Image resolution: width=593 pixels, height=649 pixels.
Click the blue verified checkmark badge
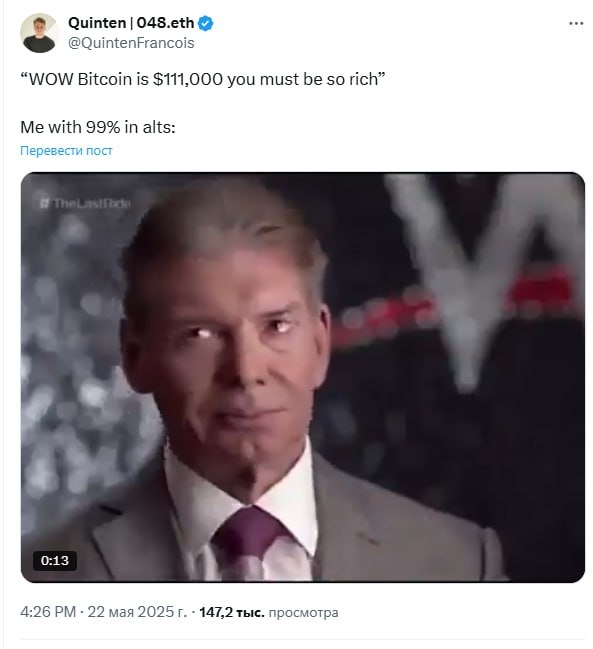(205, 23)
